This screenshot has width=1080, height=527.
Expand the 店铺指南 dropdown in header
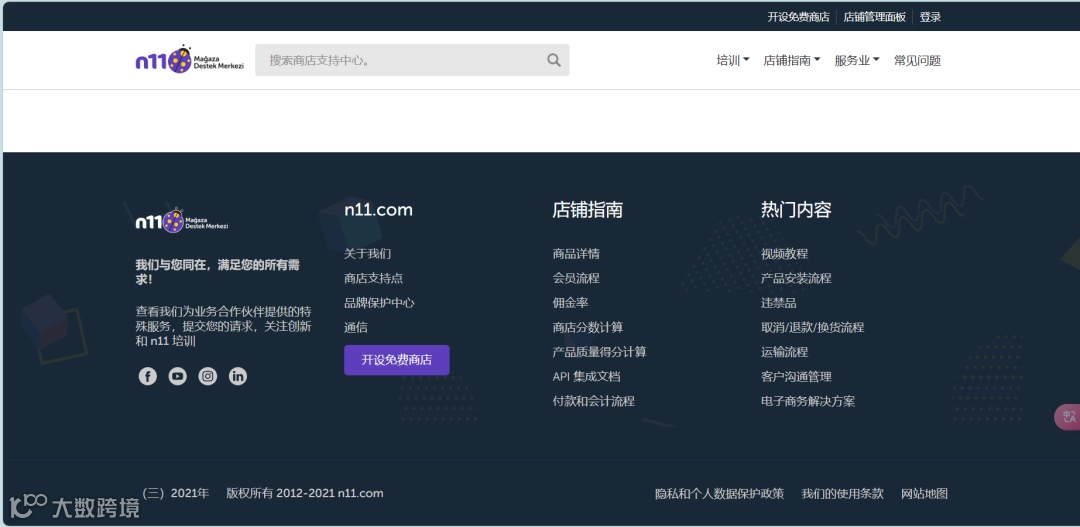[x=792, y=61]
